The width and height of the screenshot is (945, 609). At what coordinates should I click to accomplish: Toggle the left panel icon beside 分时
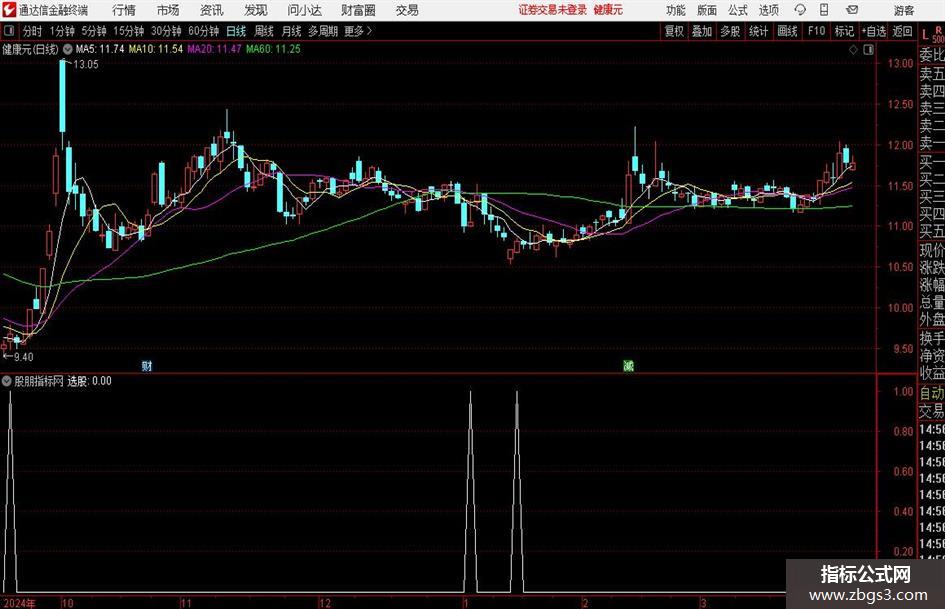point(8,31)
